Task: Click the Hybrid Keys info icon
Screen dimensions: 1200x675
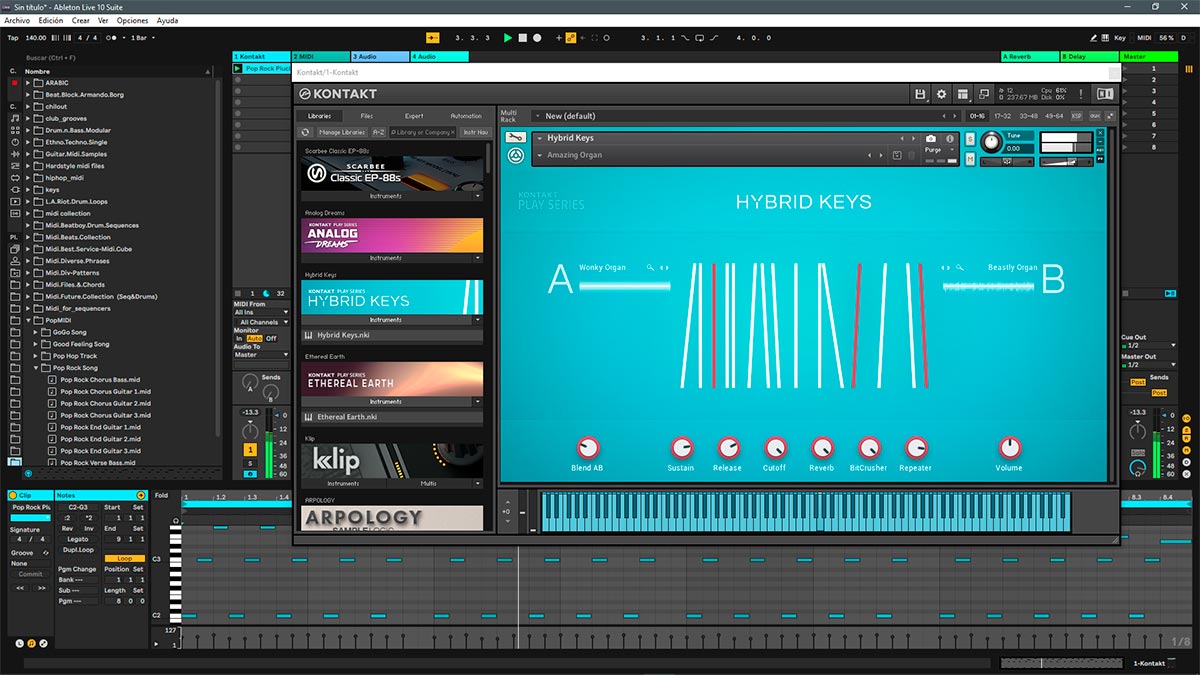Action: [948, 138]
